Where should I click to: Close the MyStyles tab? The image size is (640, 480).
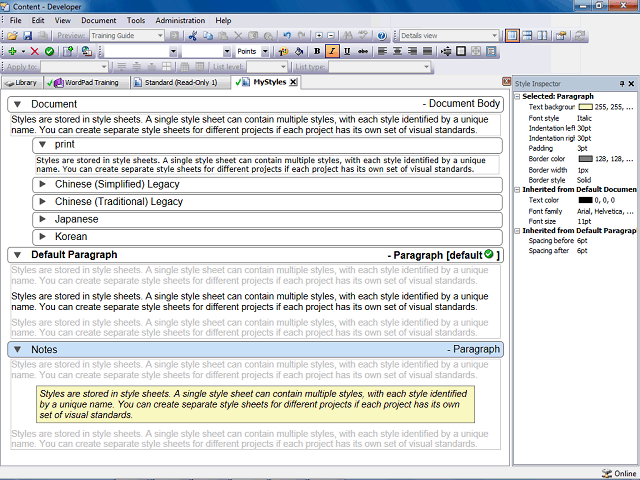click(x=293, y=82)
